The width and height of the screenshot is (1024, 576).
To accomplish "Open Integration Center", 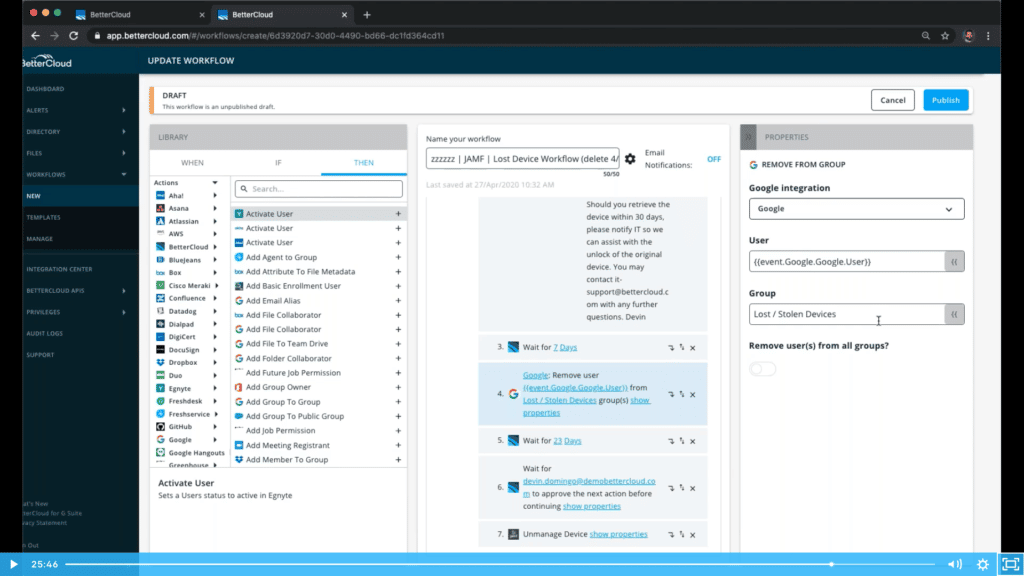I will pyautogui.click(x=59, y=269).
